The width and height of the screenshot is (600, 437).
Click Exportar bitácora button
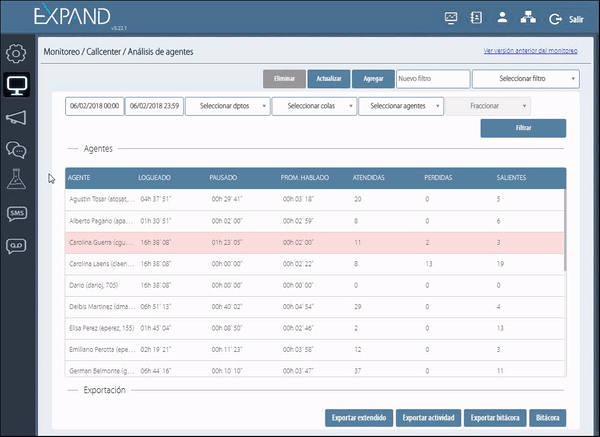495,417
